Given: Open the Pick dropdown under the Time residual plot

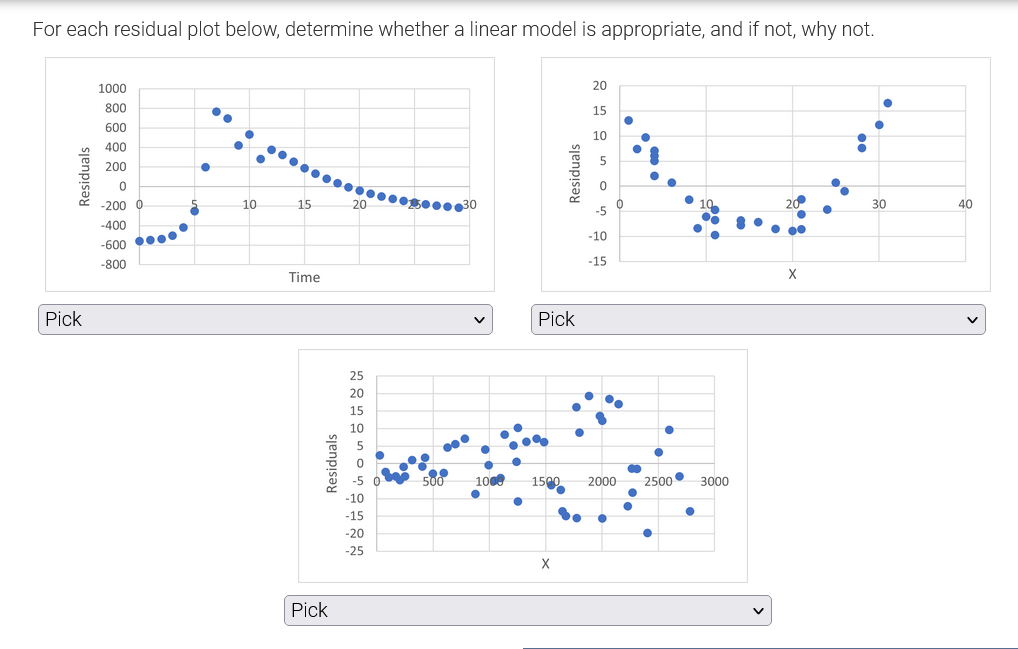Looking at the screenshot, I should pos(265,319).
